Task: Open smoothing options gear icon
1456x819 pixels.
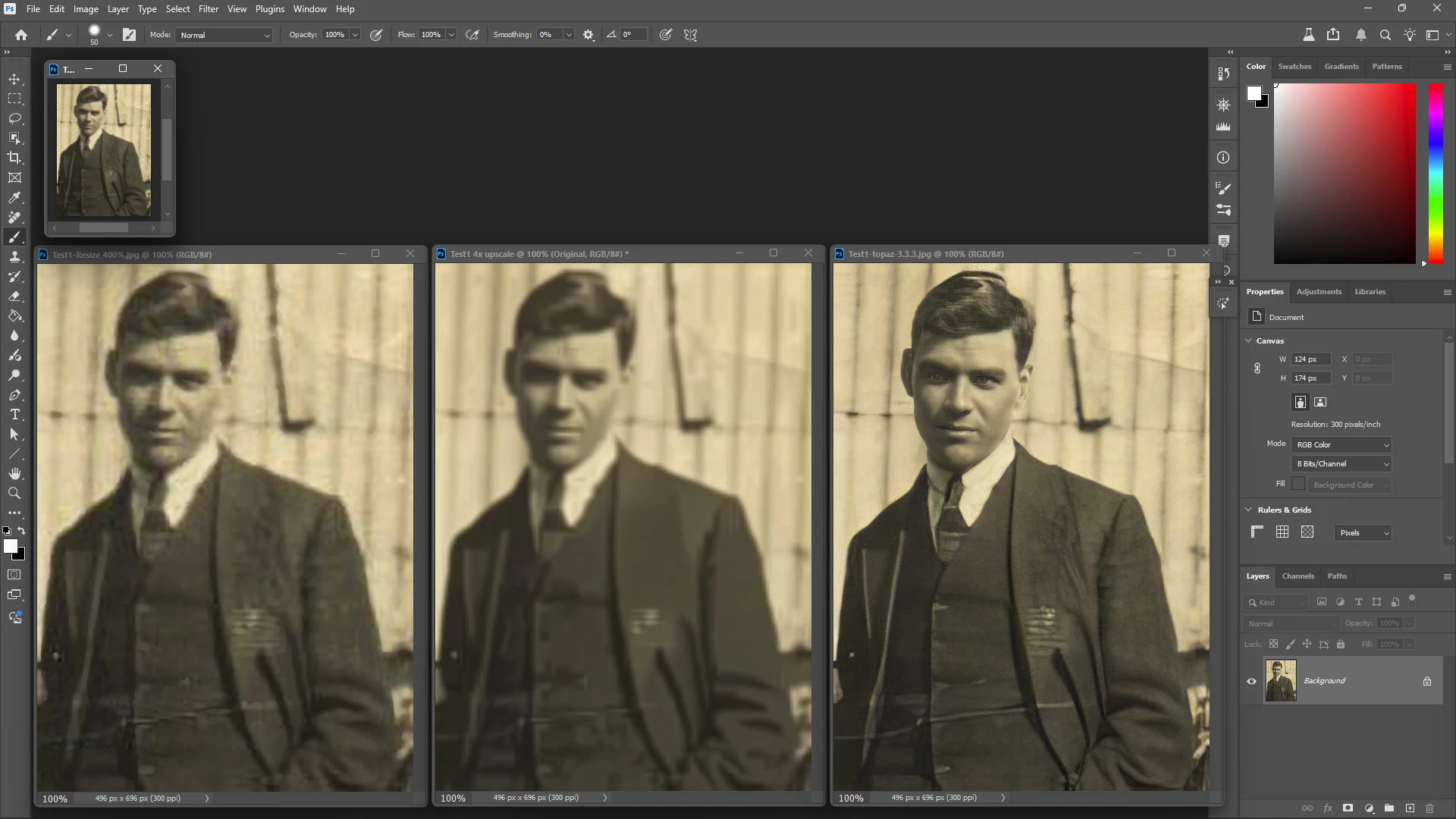Action: [x=588, y=35]
